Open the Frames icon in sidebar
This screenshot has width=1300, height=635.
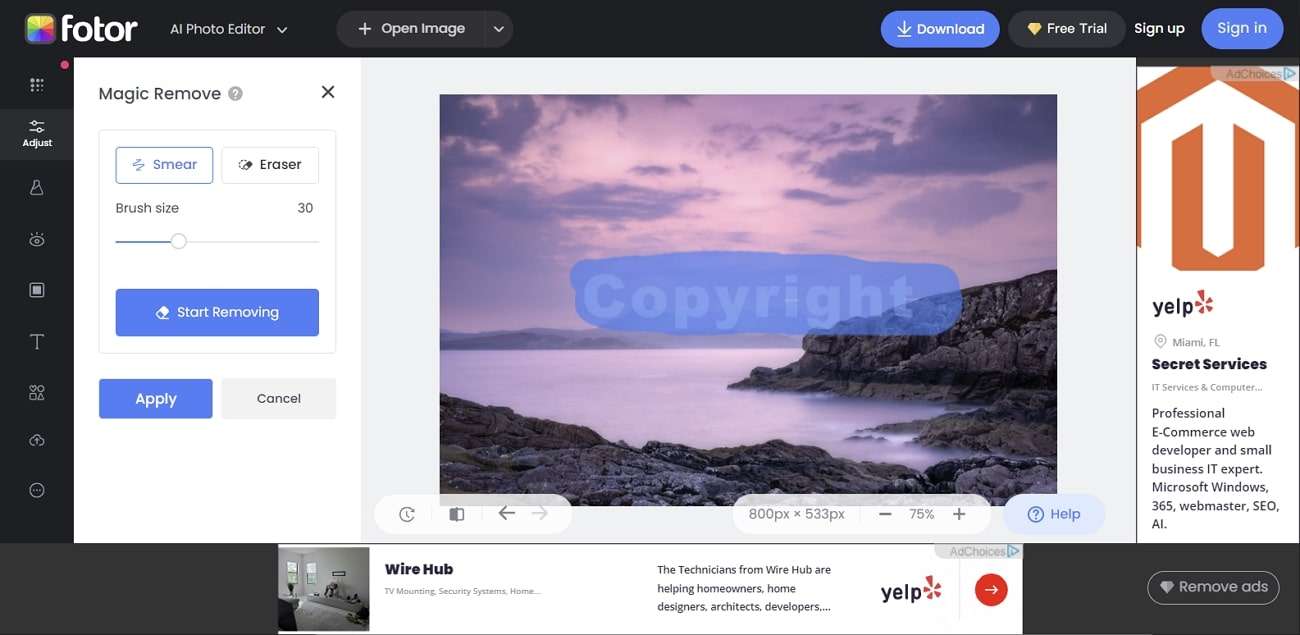[x=37, y=290]
